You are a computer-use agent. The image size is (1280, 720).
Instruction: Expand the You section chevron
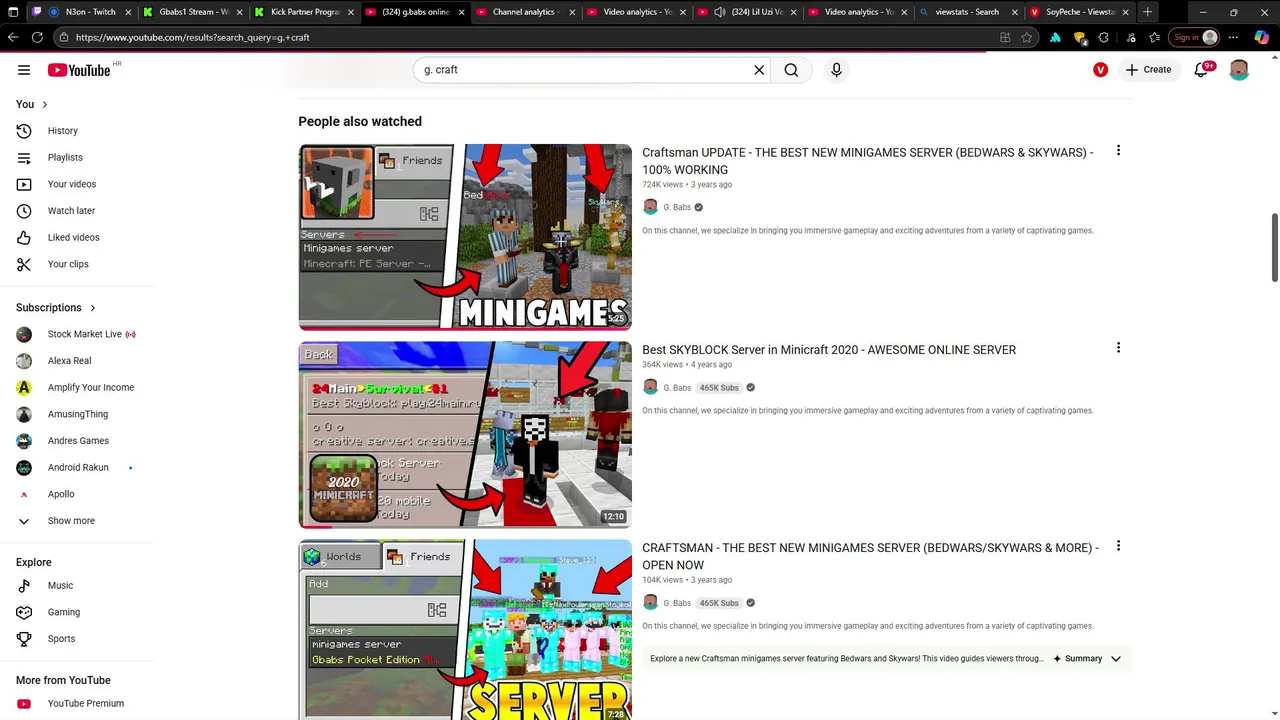(x=44, y=104)
